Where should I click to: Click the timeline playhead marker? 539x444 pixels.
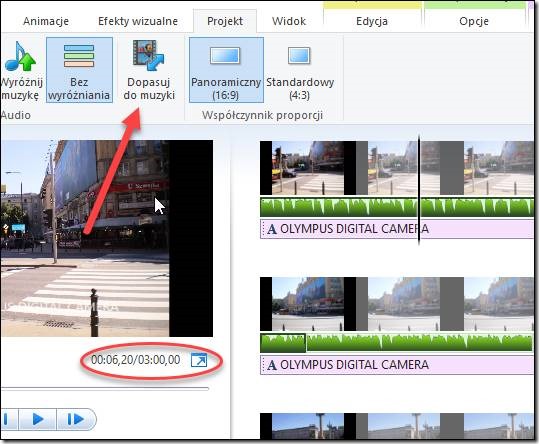[x=419, y=189]
